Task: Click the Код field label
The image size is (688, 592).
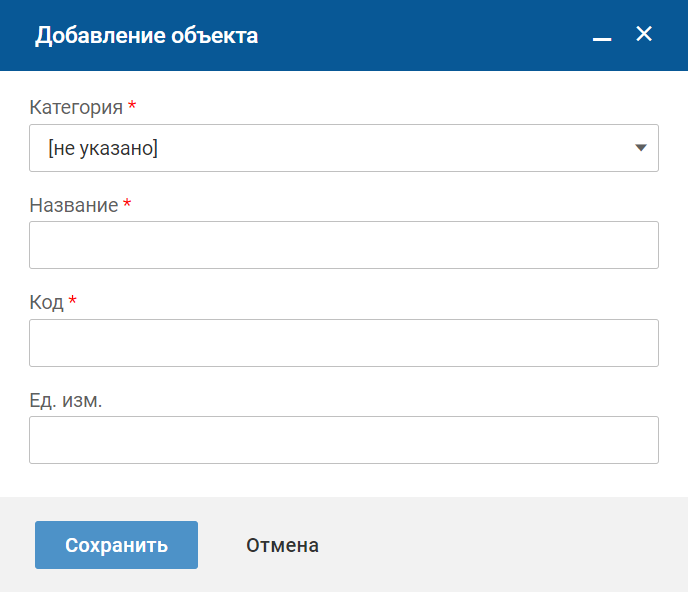Action: (46, 302)
